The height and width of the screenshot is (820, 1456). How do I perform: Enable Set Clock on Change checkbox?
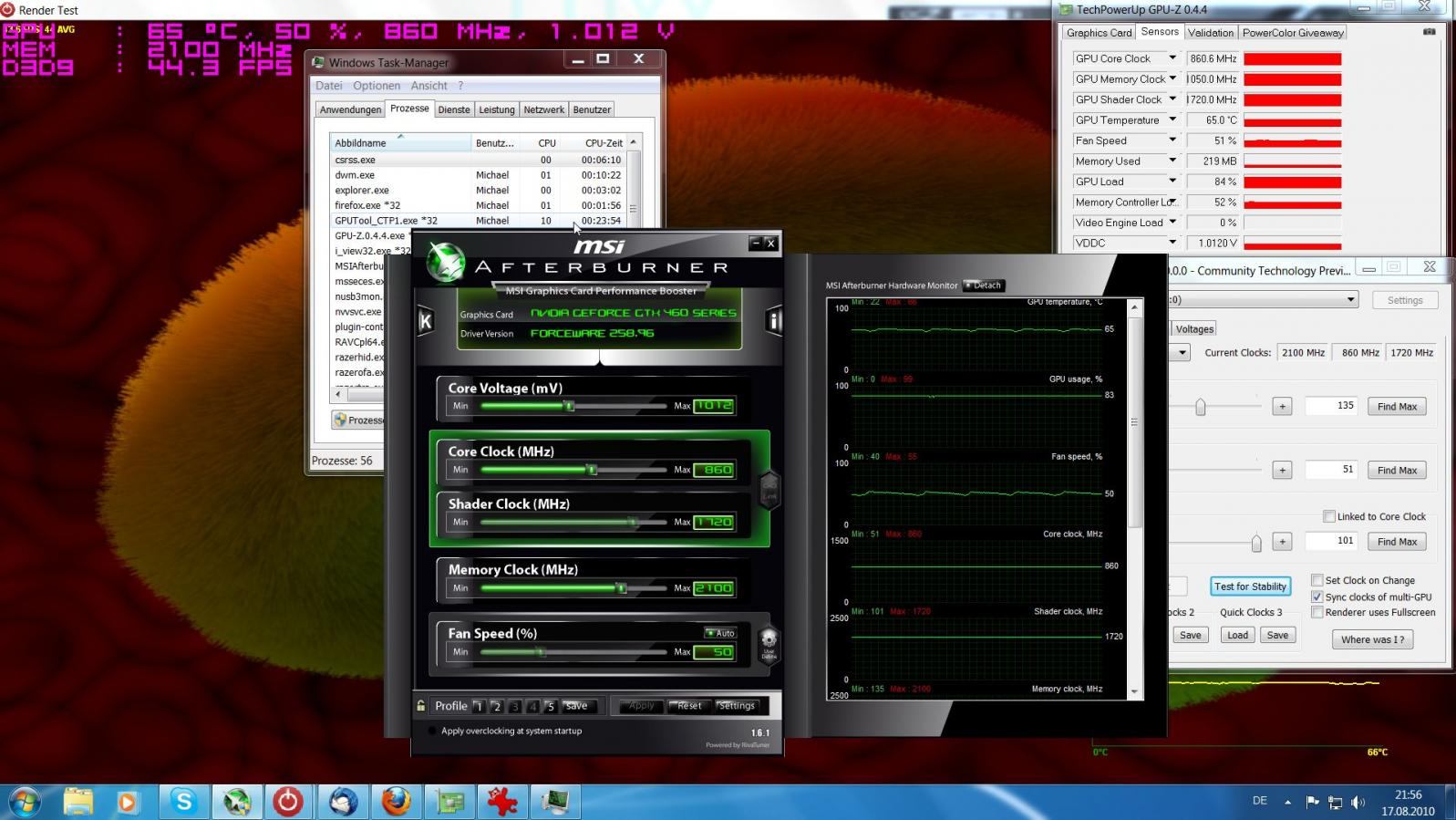click(x=1317, y=580)
